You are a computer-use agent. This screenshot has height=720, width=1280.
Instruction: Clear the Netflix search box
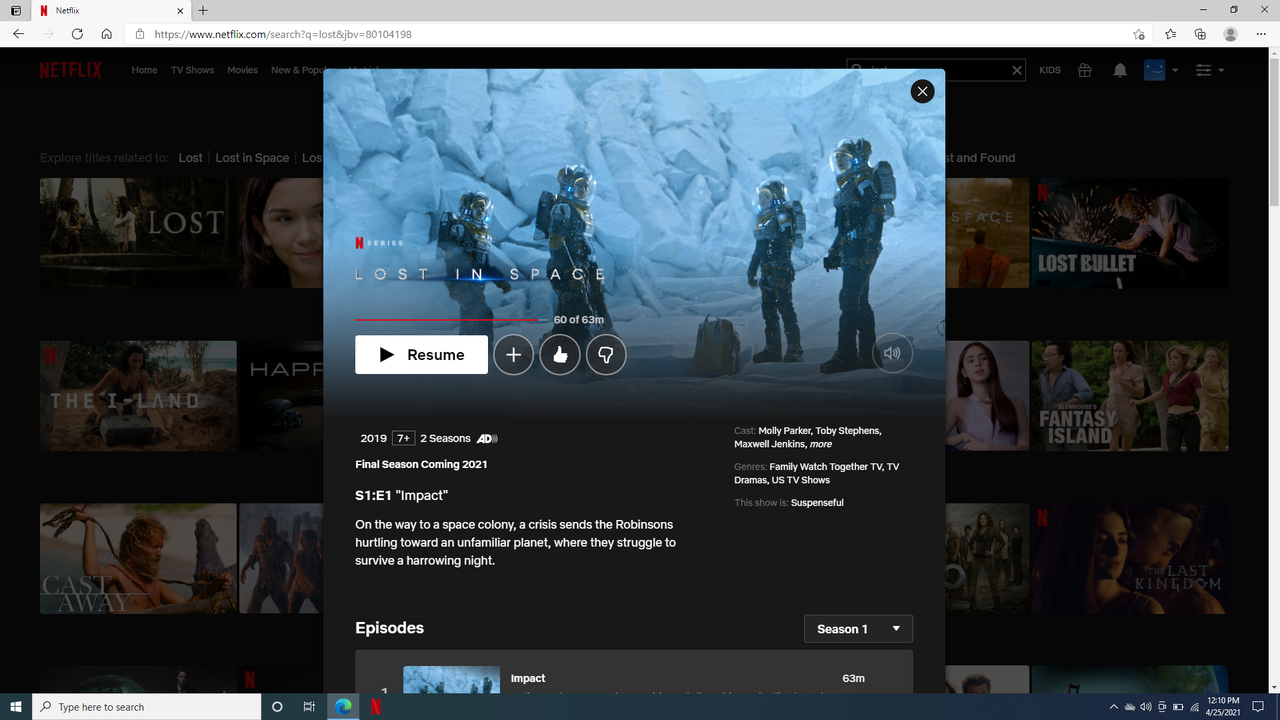pyautogui.click(x=1017, y=70)
